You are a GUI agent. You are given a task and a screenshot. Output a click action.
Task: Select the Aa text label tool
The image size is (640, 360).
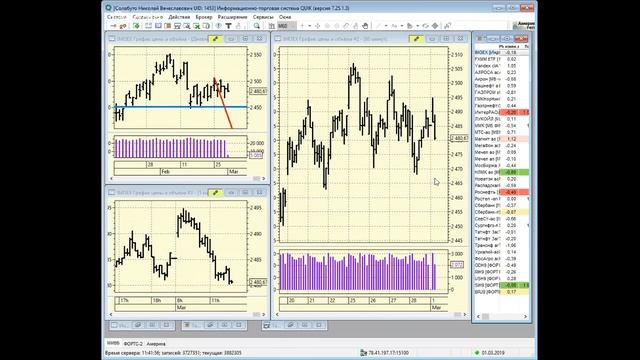pos(394,26)
